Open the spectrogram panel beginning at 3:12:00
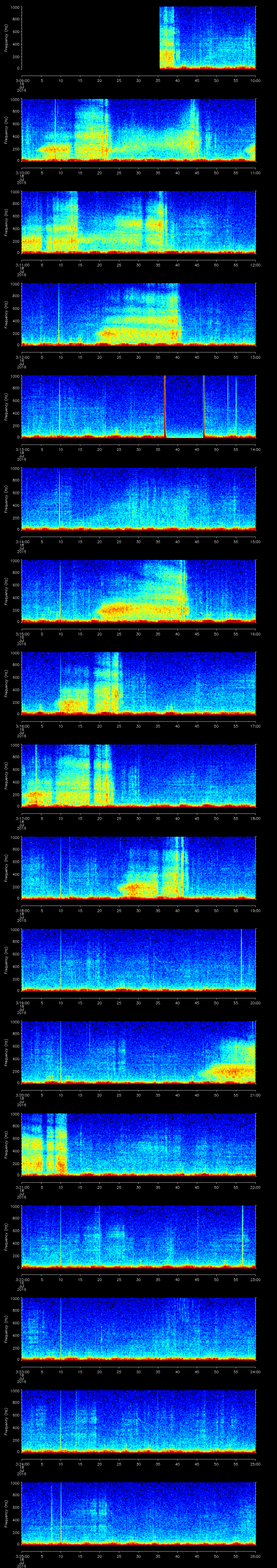 pyautogui.click(x=138, y=314)
